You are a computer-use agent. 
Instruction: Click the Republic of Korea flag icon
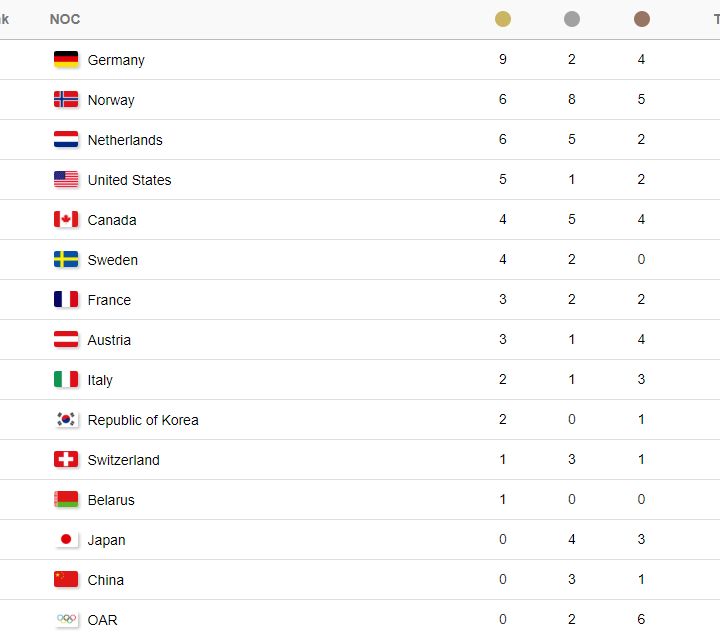(x=66, y=419)
